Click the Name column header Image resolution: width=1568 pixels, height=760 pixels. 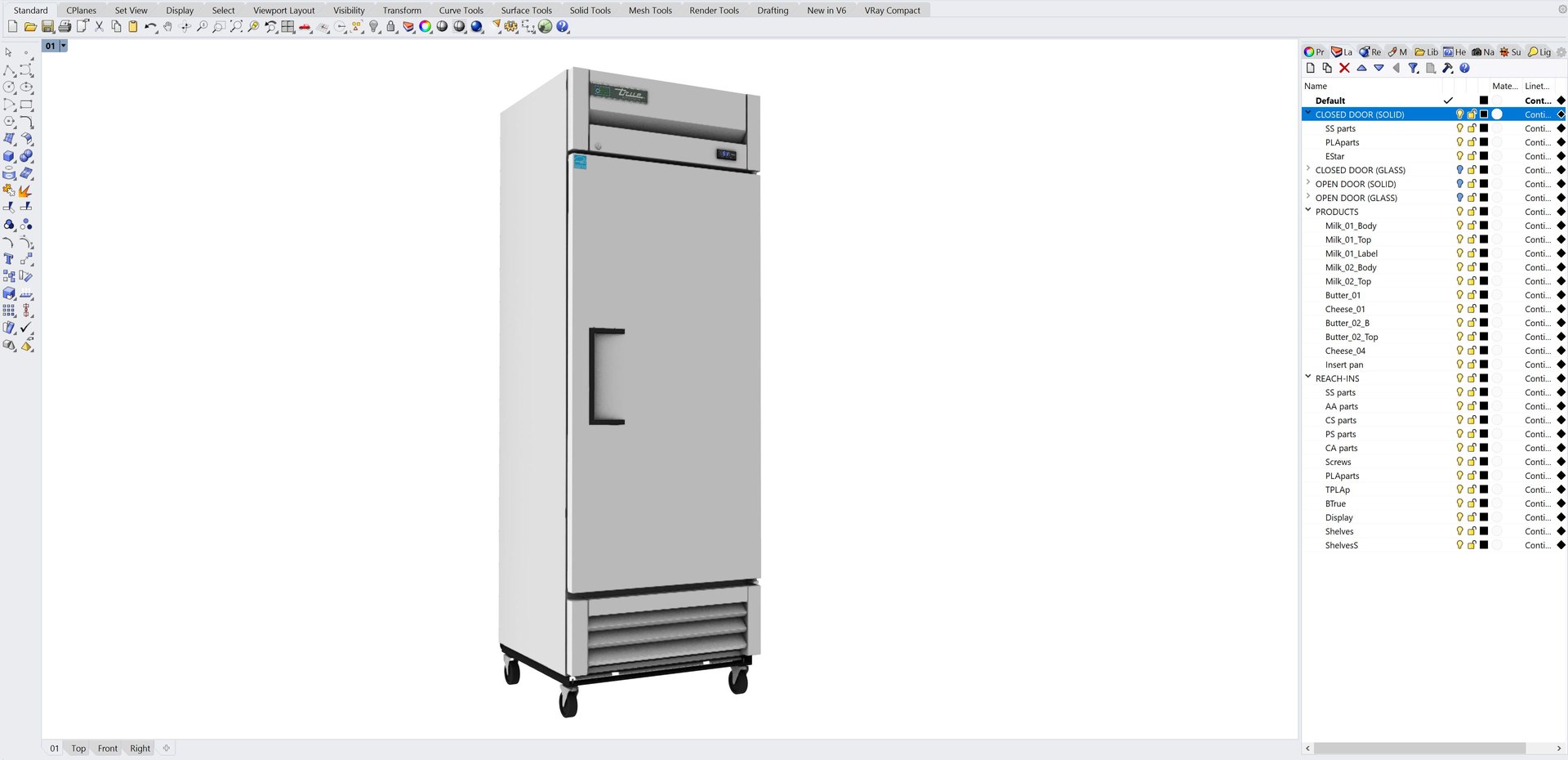point(1316,86)
